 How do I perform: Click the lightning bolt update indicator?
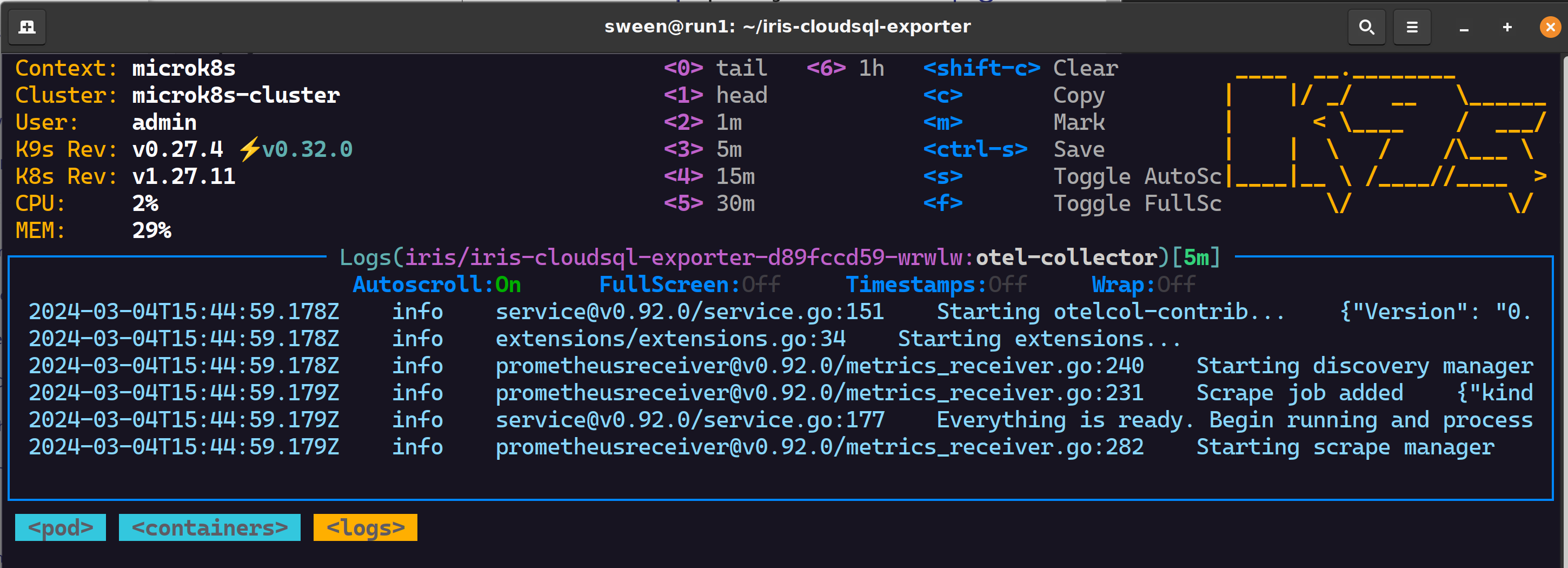click(x=248, y=149)
